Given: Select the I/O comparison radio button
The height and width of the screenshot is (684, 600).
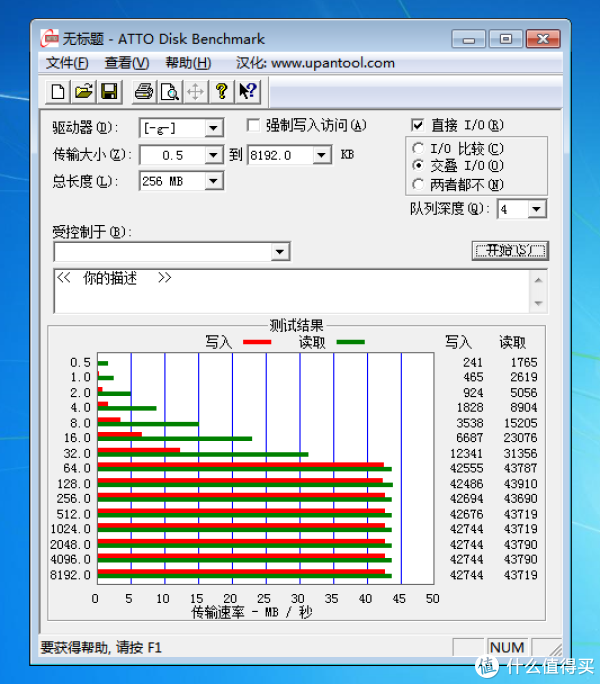Looking at the screenshot, I should 418,148.
